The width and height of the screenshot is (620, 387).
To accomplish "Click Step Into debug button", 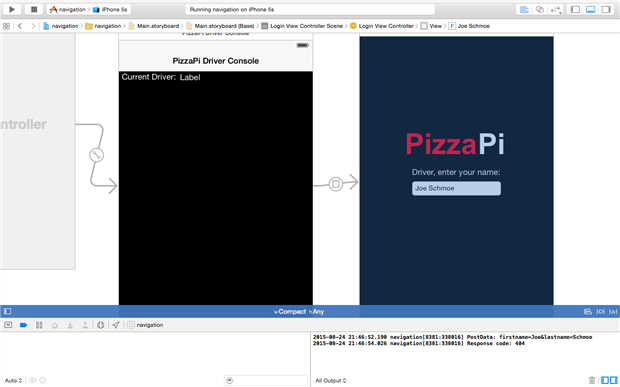I will 70,325.
